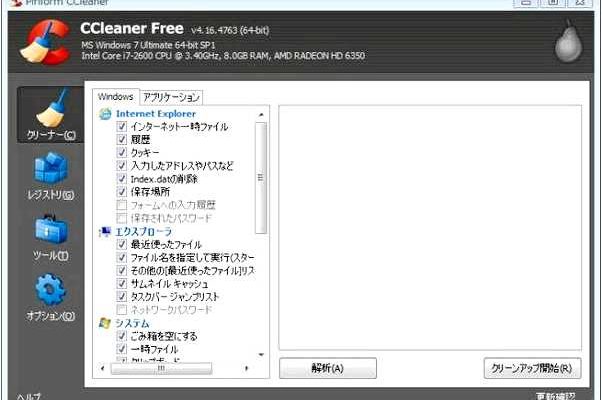Viewport: 602px width, 400px height.
Task: Click the CCleaner logo in header
Action: (45, 42)
